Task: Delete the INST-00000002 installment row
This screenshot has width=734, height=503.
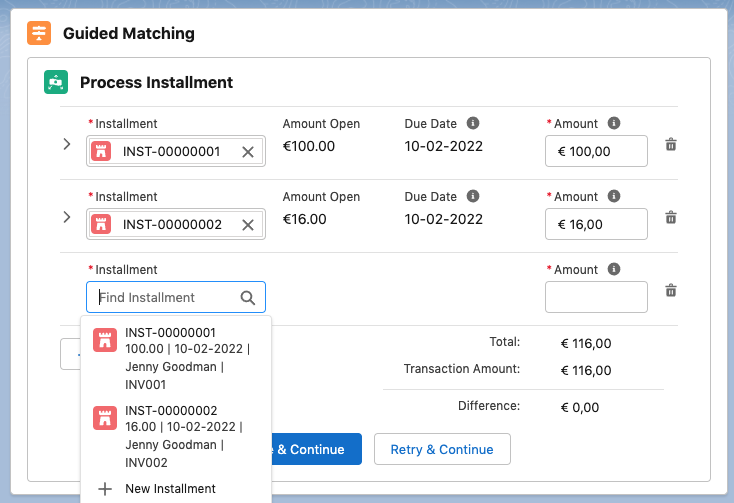Action: (671, 218)
